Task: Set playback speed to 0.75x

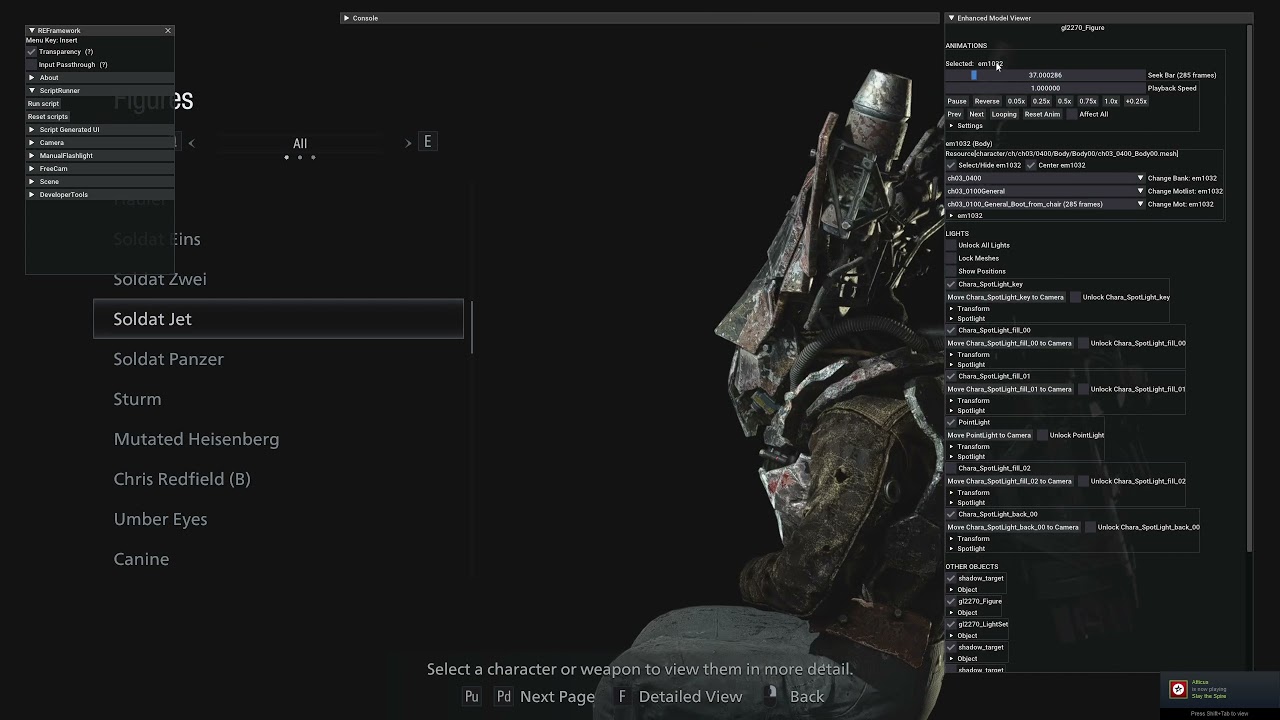Action: point(1088,101)
